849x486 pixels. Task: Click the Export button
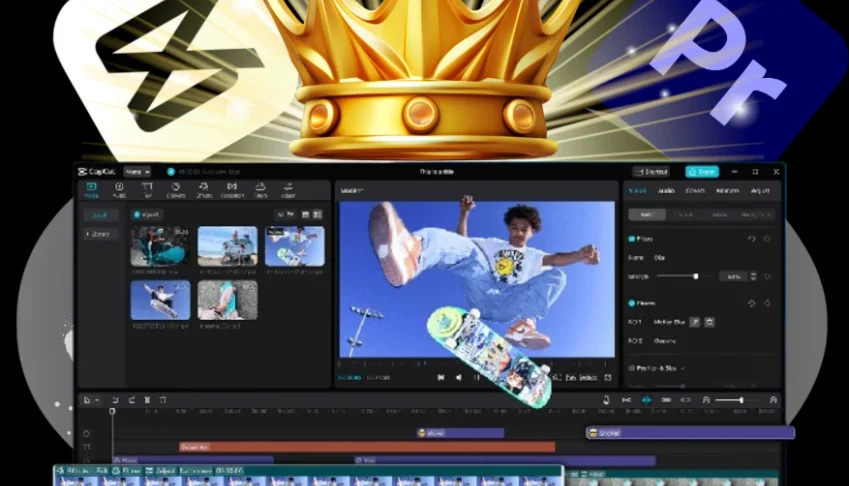pyautogui.click(x=702, y=172)
